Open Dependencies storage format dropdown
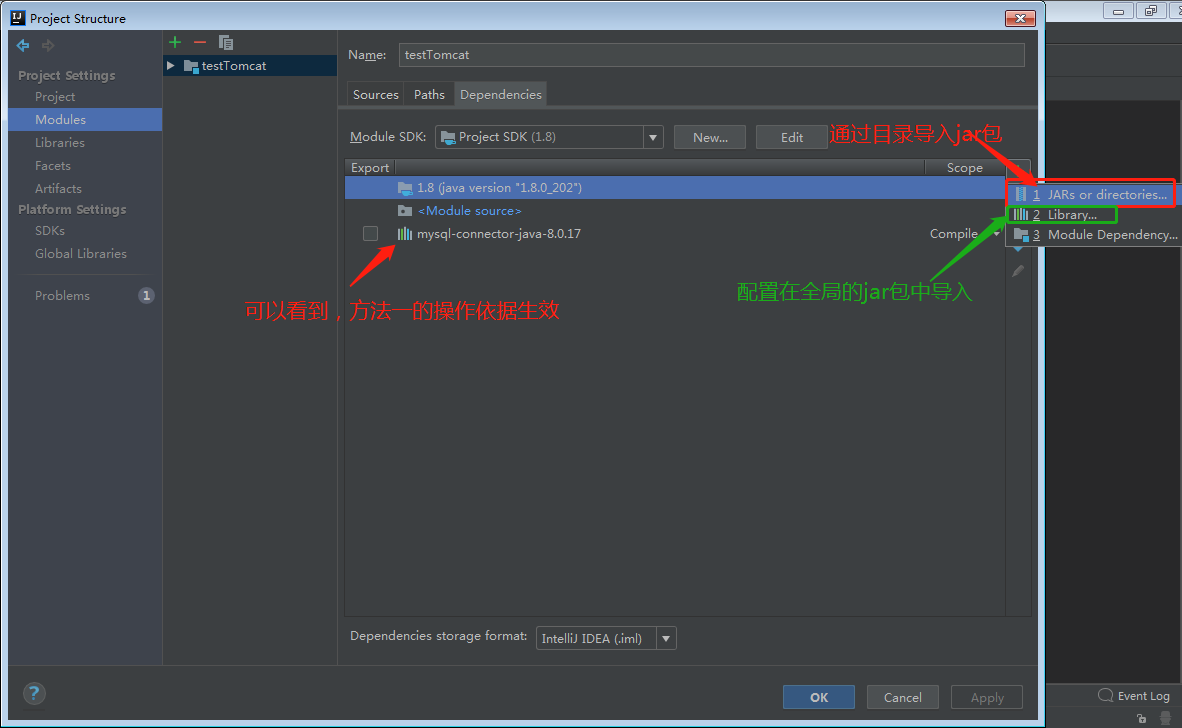 (x=666, y=638)
